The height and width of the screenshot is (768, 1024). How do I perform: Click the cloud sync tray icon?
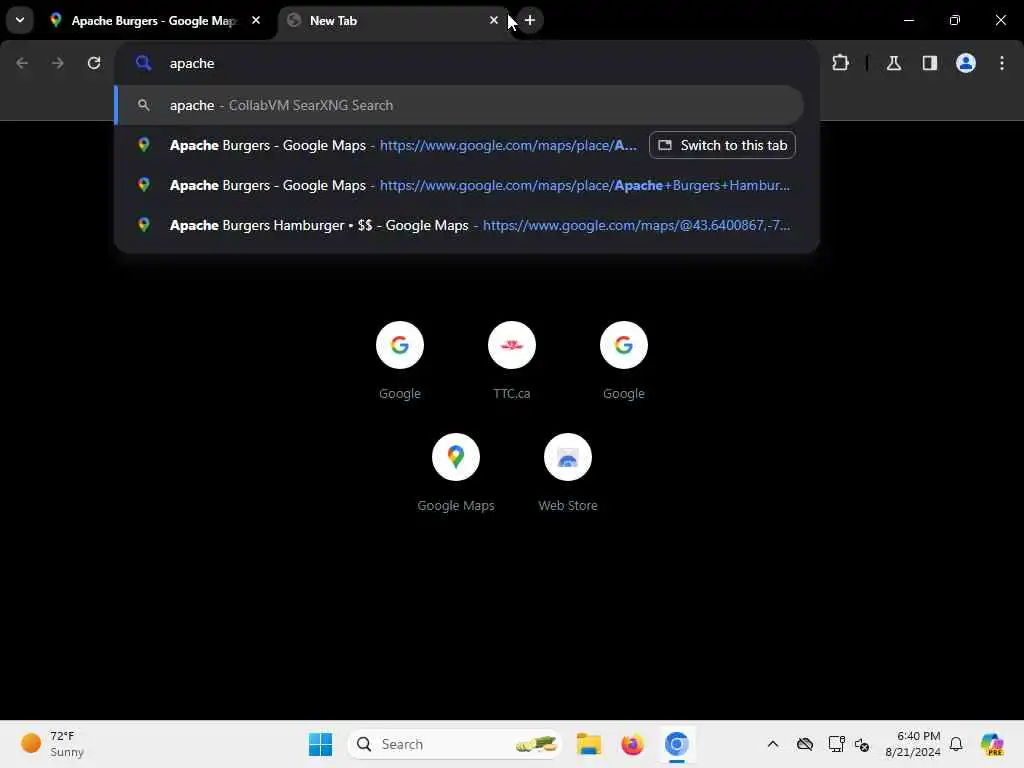[x=805, y=744]
